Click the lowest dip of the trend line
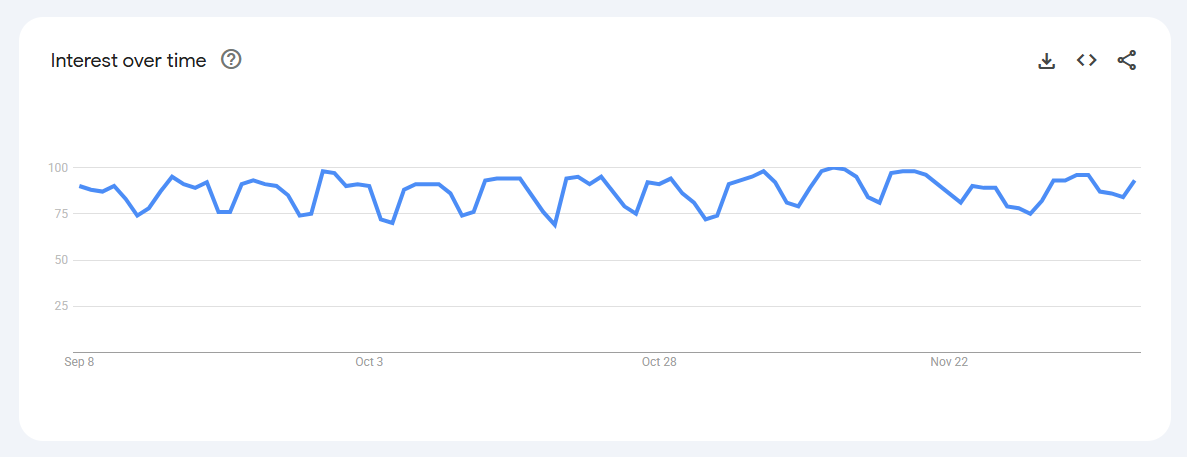 pos(554,225)
